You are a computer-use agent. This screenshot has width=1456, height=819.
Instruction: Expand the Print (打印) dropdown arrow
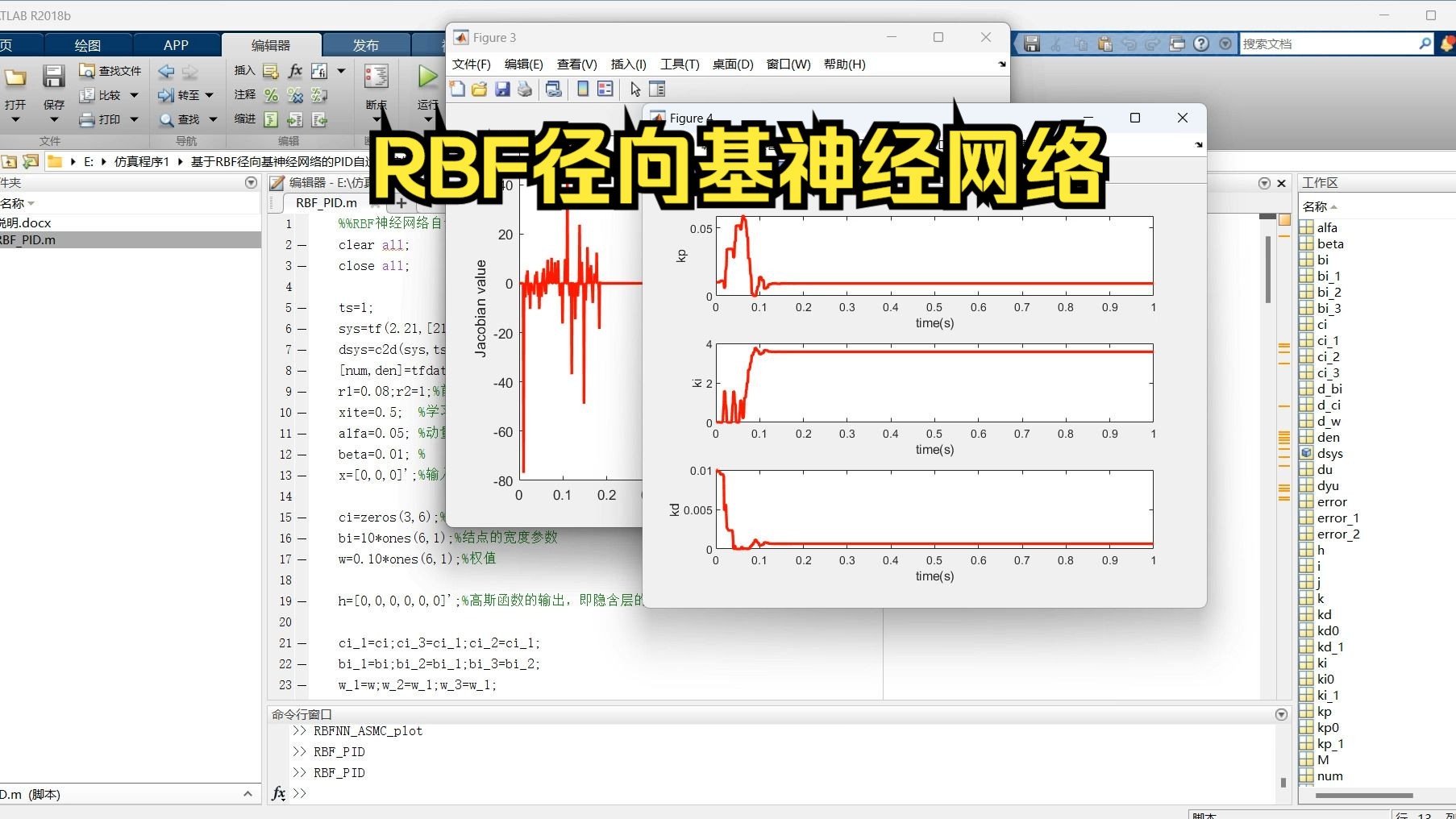134,119
